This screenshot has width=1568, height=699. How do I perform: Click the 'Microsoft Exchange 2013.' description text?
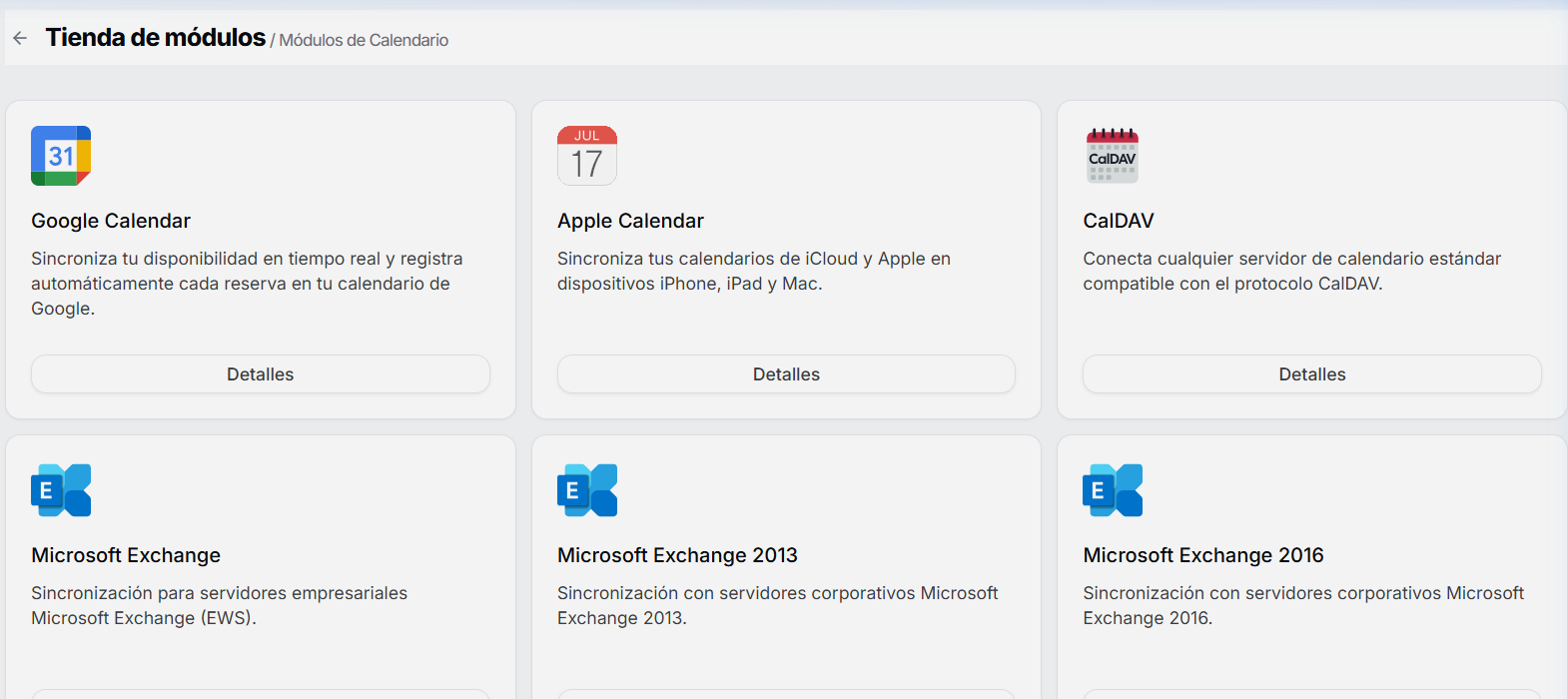pyautogui.click(x=777, y=605)
